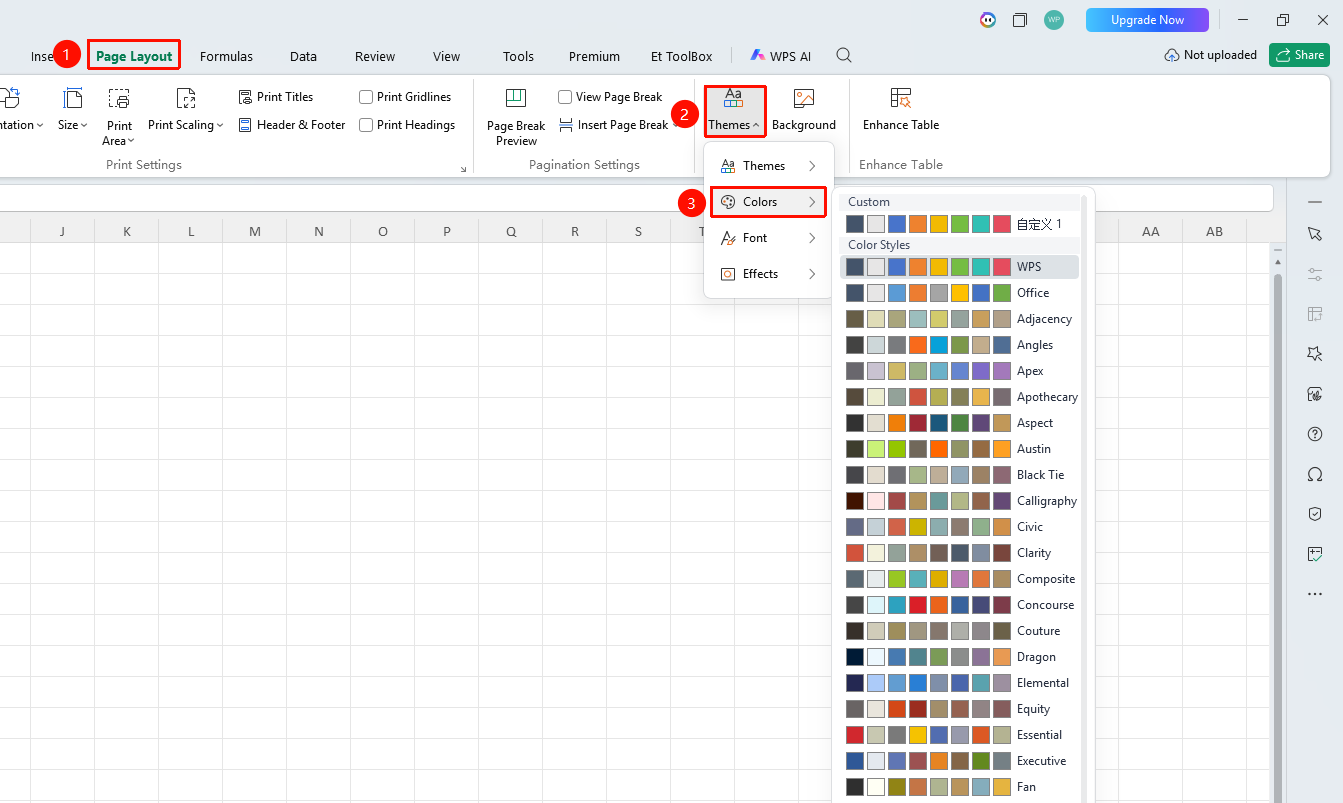The image size is (1343, 803).
Task: Expand the Font submenu
Action: pyautogui.click(x=768, y=238)
